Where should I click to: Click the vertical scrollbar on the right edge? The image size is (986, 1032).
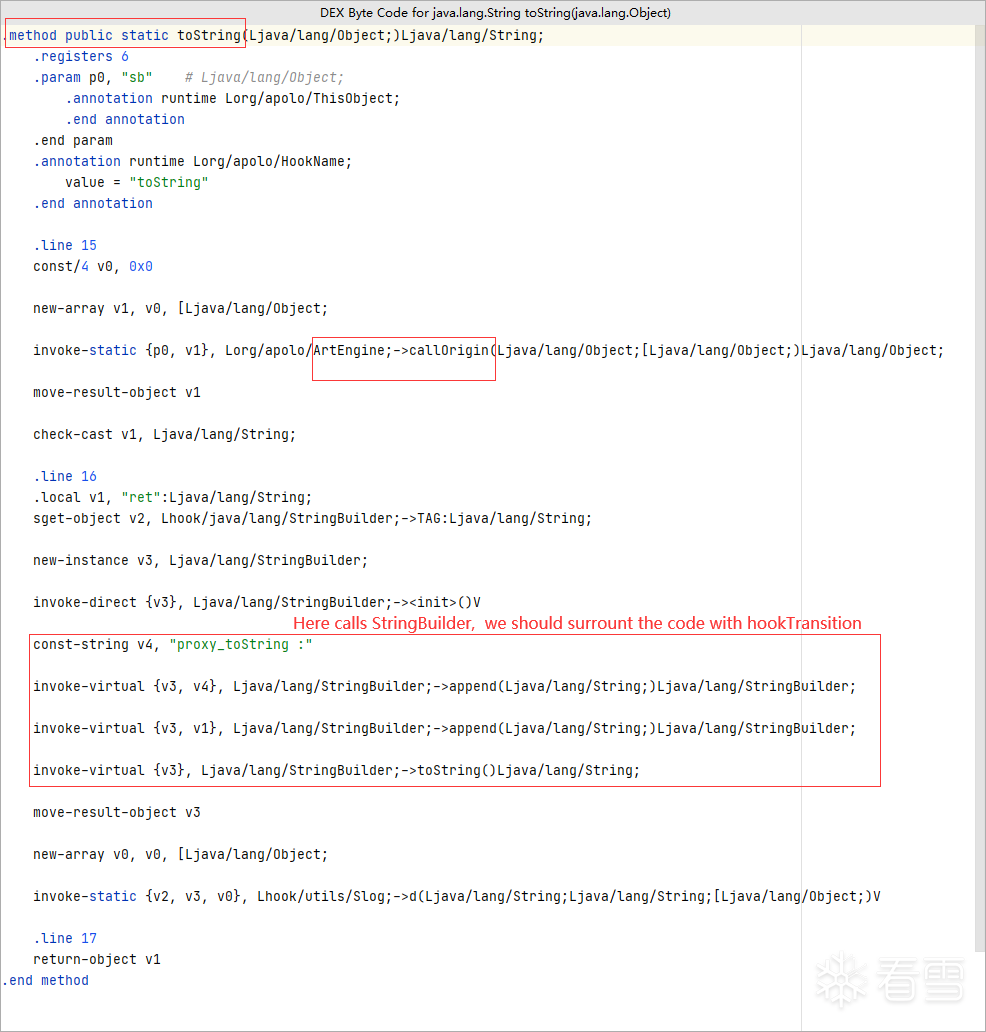click(x=980, y=487)
